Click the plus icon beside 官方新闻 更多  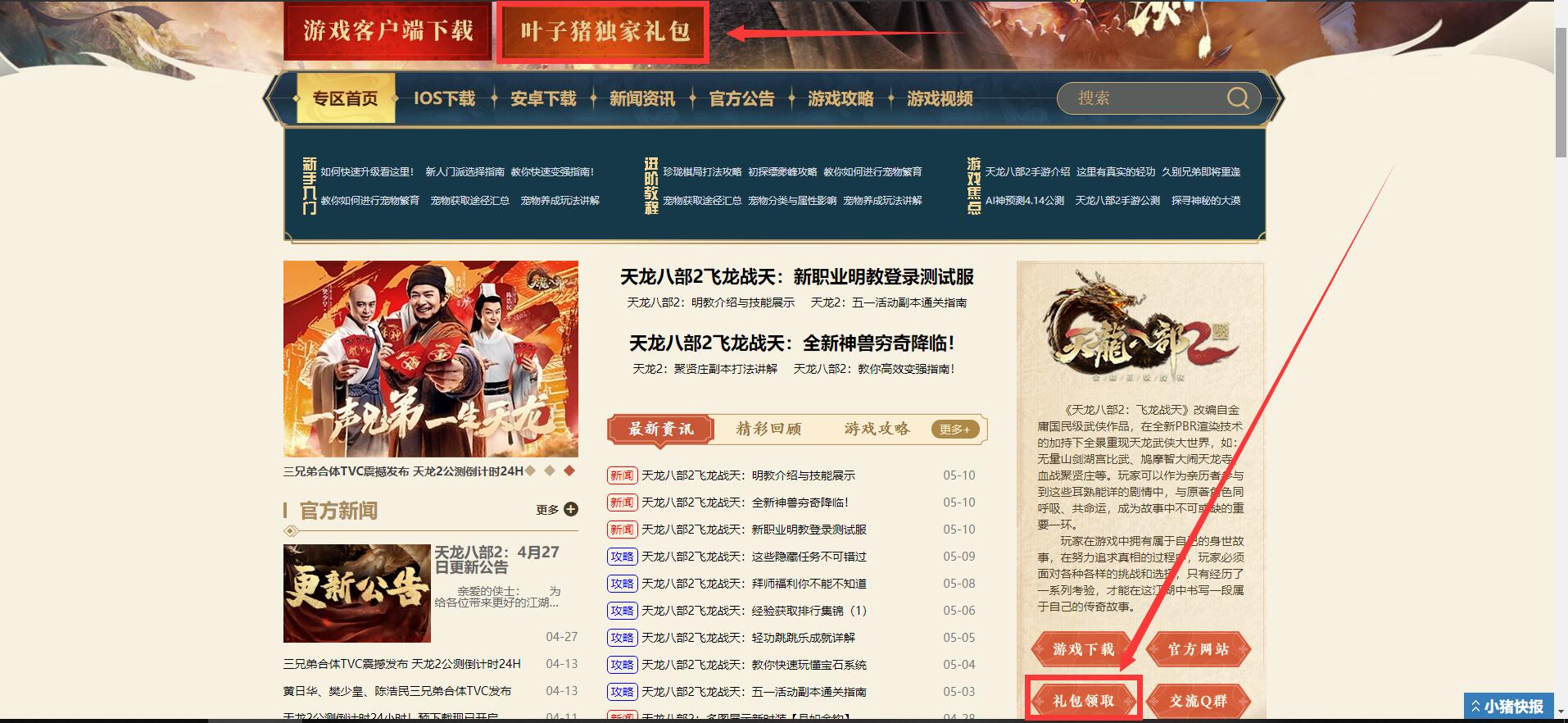pos(571,509)
